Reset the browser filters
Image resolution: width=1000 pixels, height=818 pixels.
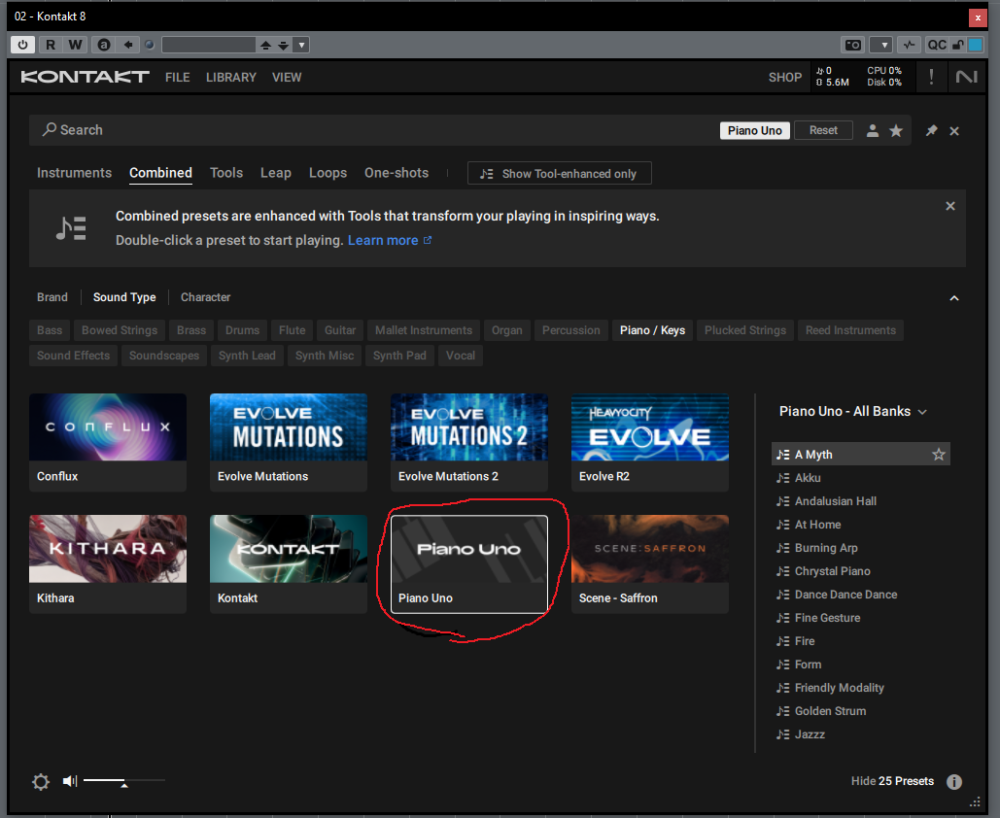(x=823, y=130)
